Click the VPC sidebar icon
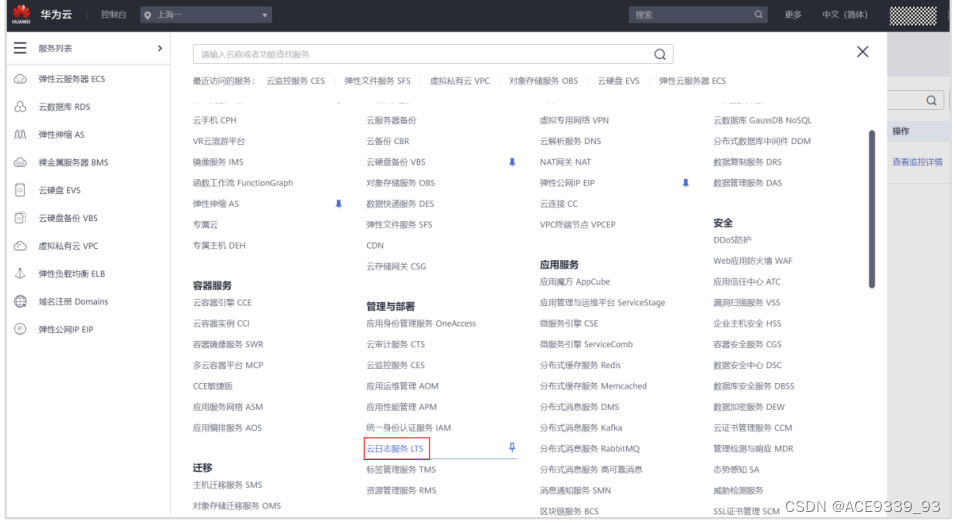Screen dimensions: 955x523 (x=20, y=246)
